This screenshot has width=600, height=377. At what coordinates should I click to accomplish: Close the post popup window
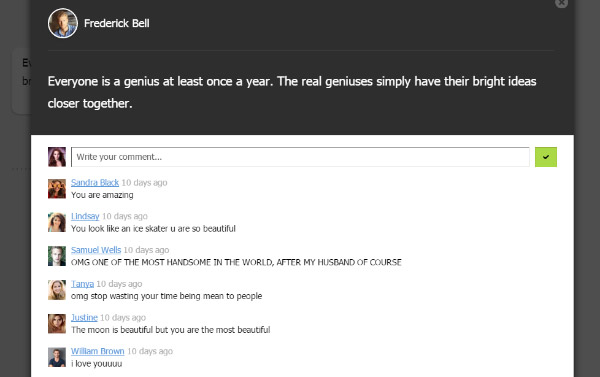coord(561,2)
